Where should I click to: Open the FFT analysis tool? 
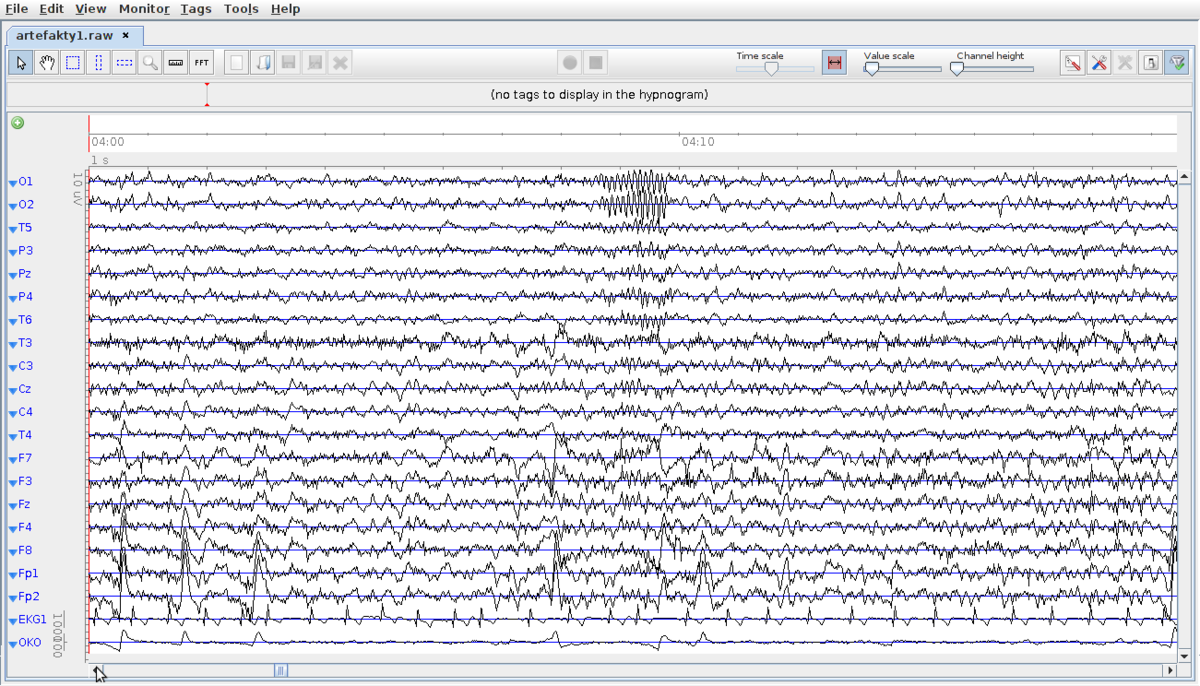(201, 62)
